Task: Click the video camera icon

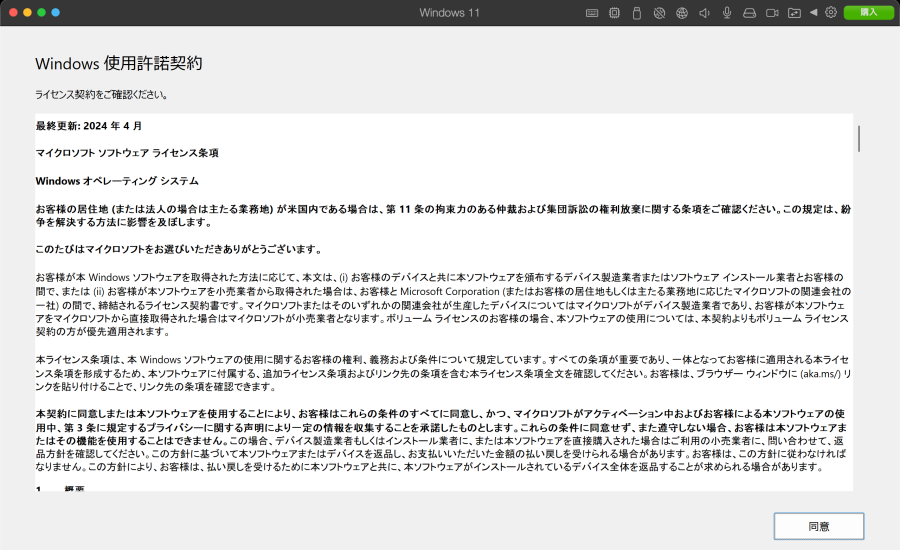Action: pyautogui.click(x=772, y=13)
